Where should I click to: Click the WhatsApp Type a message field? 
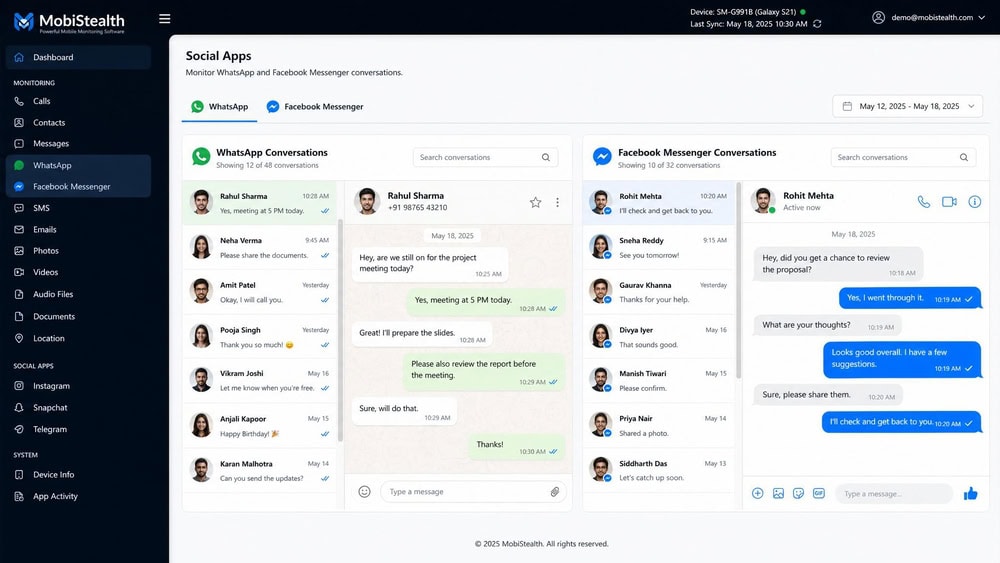pyautogui.click(x=473, y=492)
